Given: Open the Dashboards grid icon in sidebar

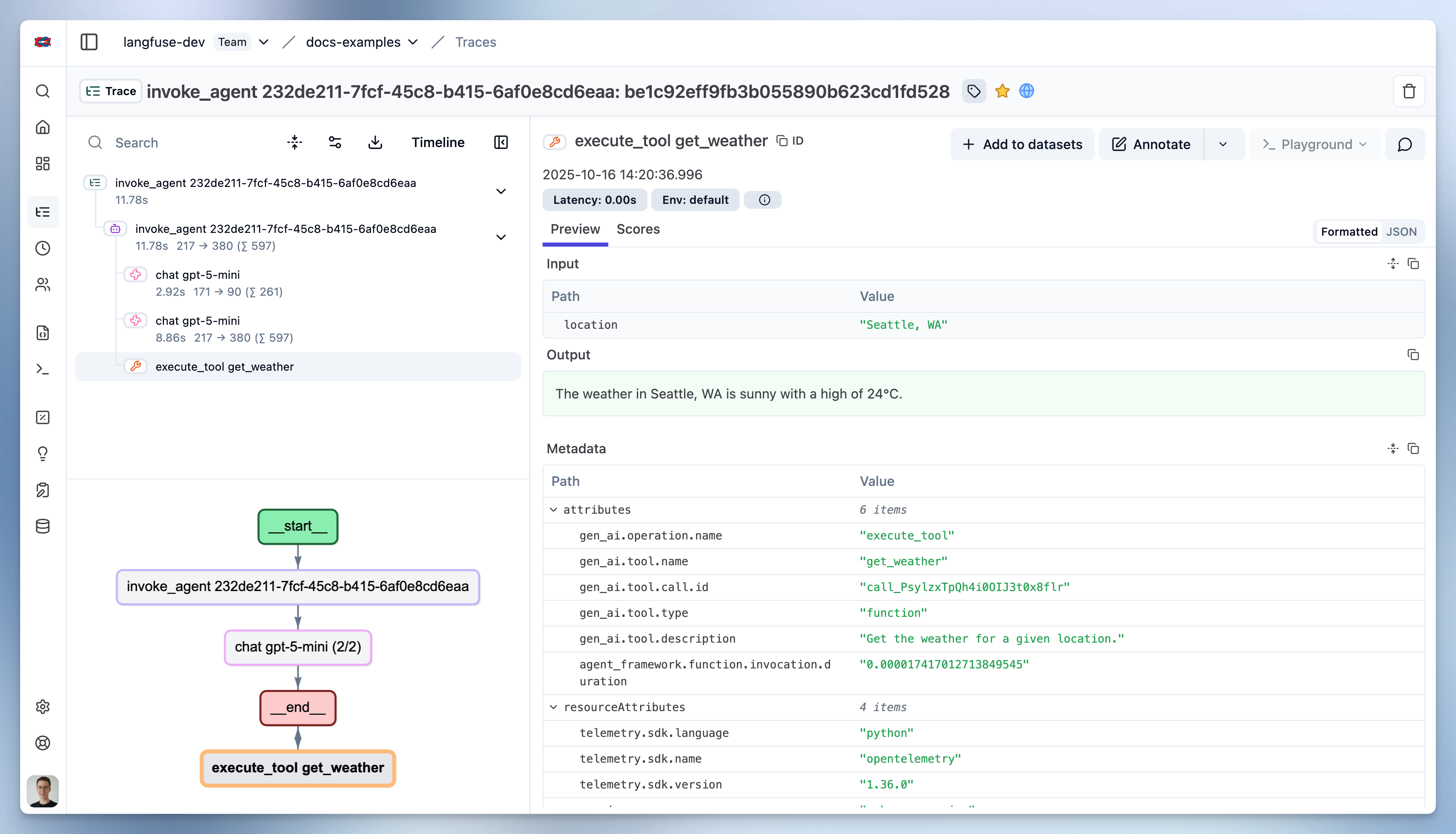Looking at the screenshot, I should pos(43,164).
